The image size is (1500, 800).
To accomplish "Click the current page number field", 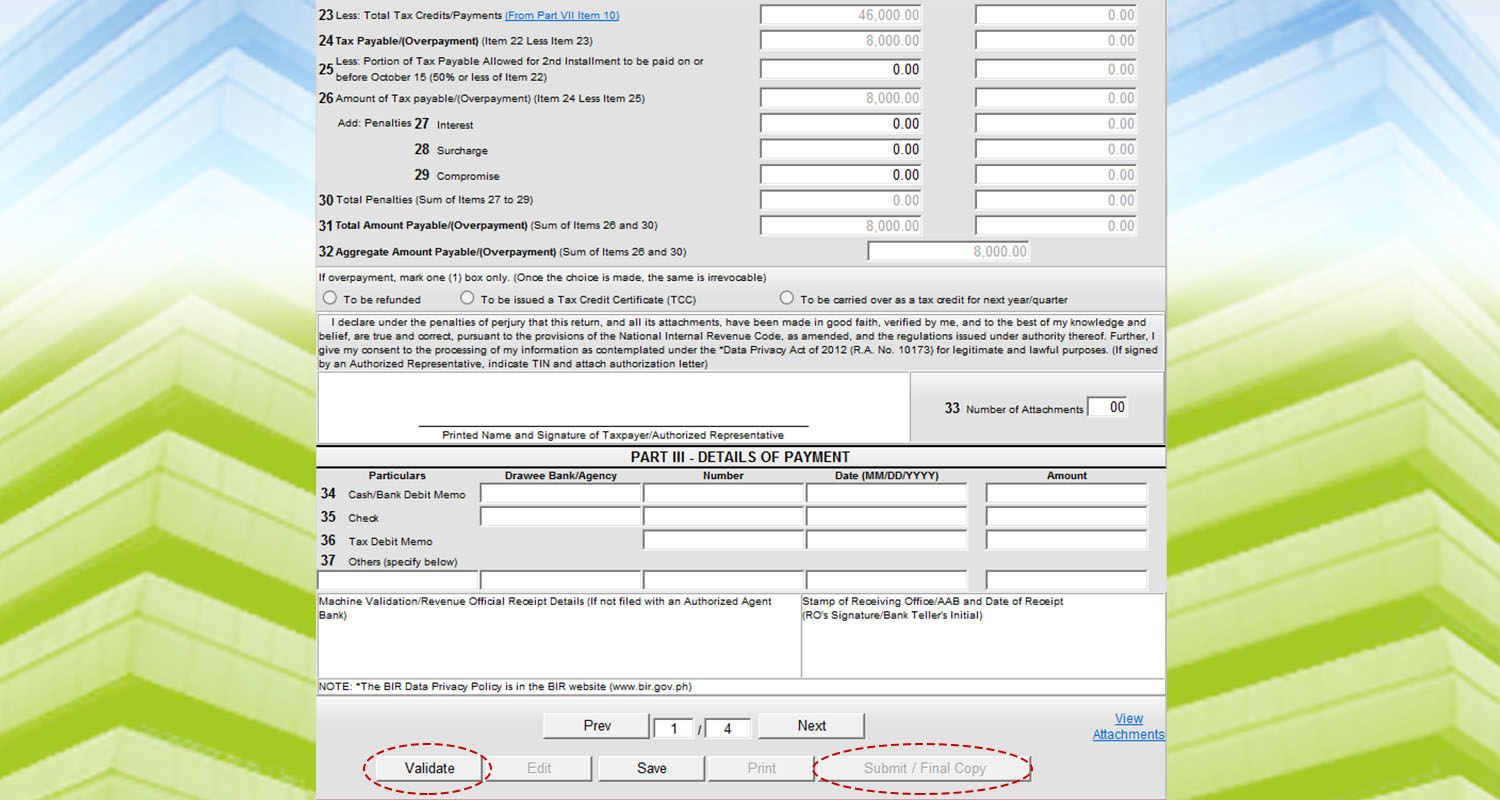I will tap(674, 728).
